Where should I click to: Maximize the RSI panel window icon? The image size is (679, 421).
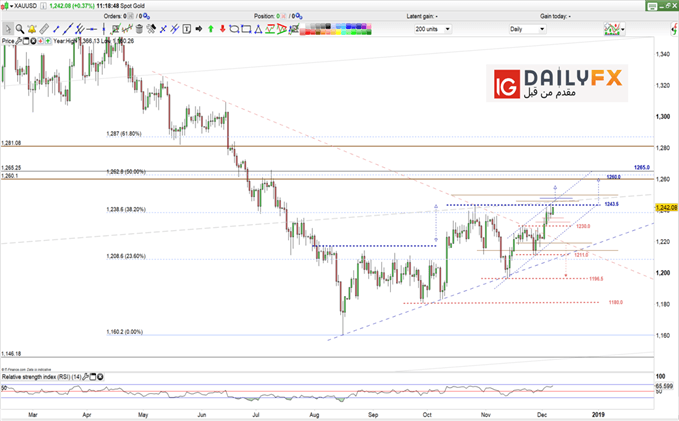click(x=94, y=377)
